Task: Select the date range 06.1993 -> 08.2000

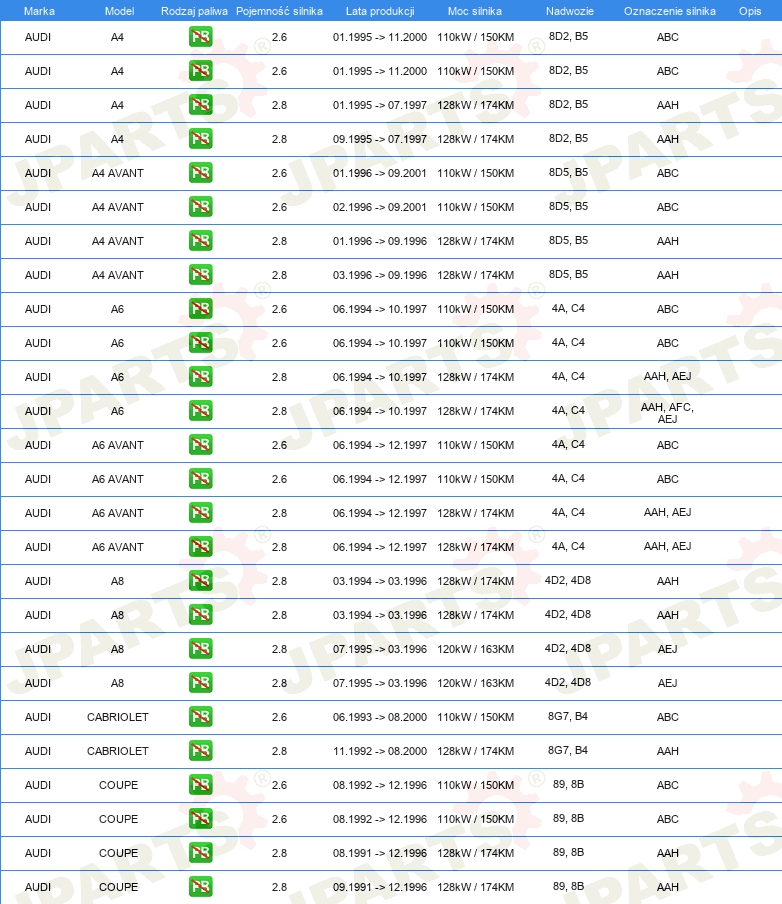Action: click(x=380, y=717)
